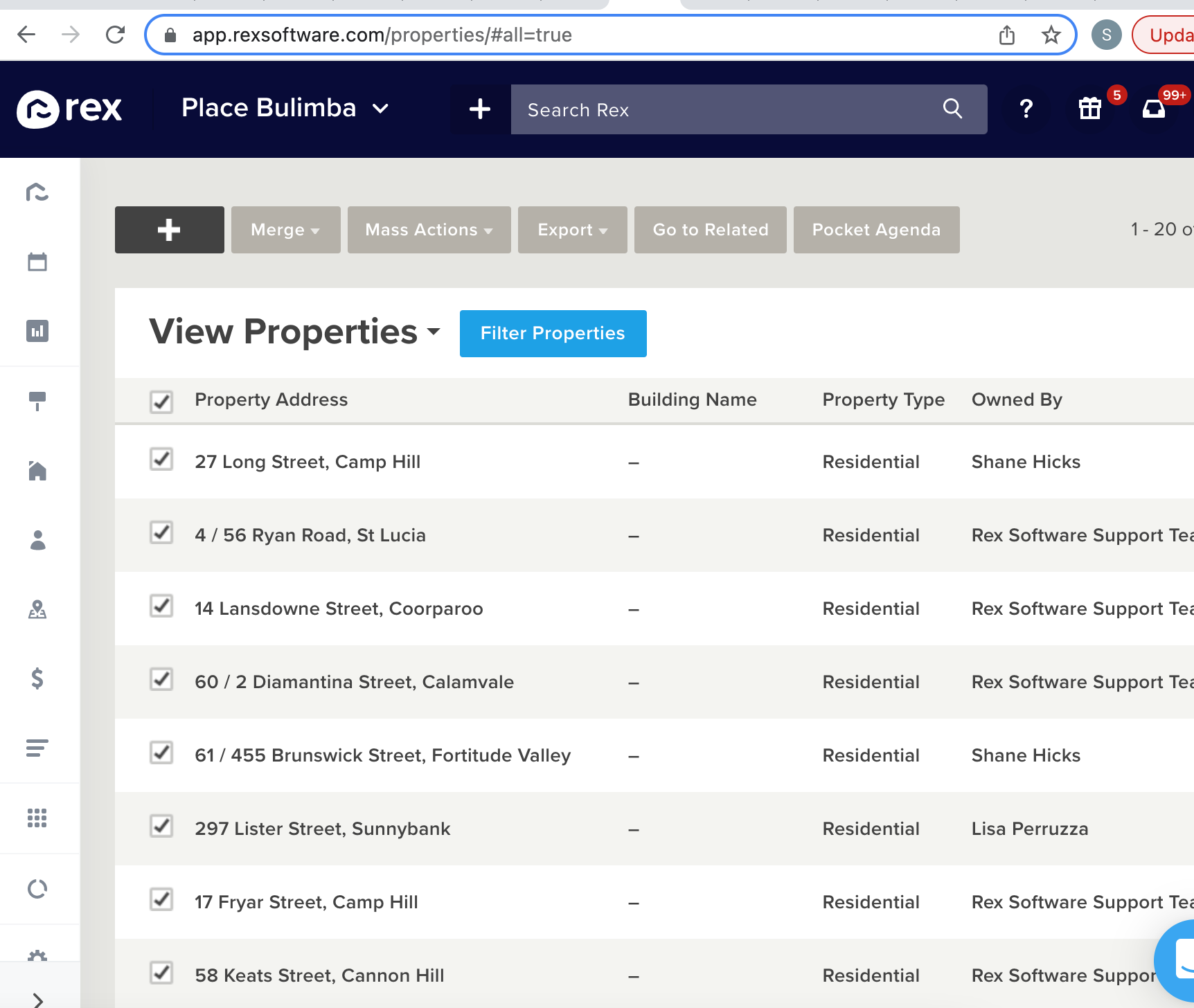Click the Go to Related button
Viewport: 1194px width, 1008px height.
(x=711, y=230)
